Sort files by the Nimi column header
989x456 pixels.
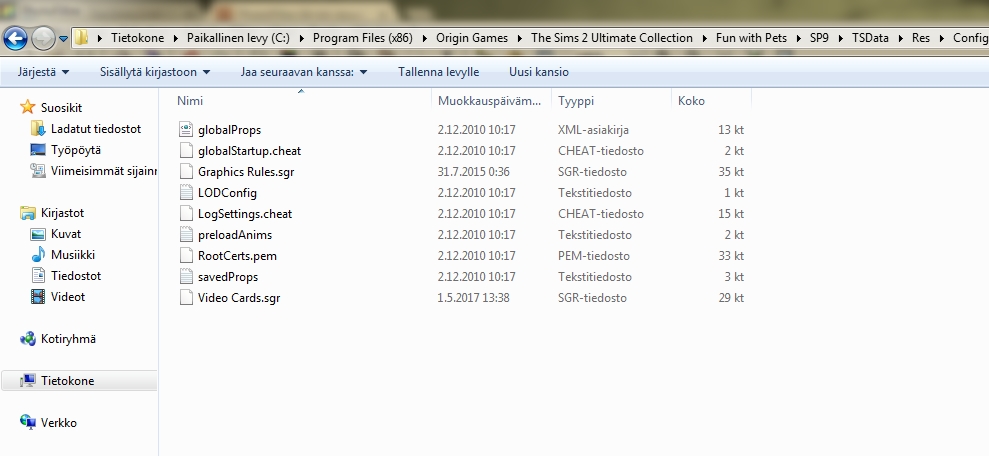pos(190,101)
